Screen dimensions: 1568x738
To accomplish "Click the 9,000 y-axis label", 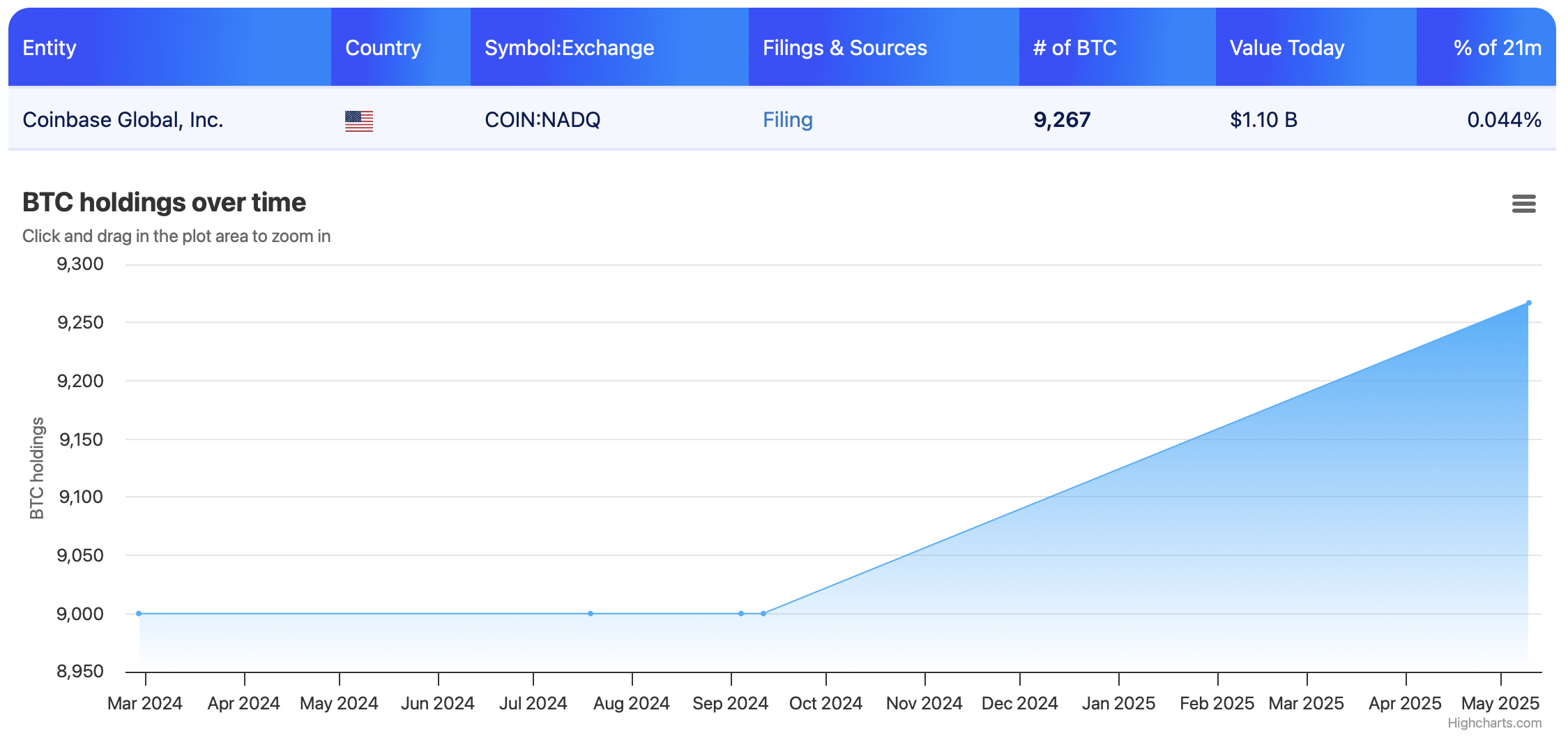I will tap(80, 614).
